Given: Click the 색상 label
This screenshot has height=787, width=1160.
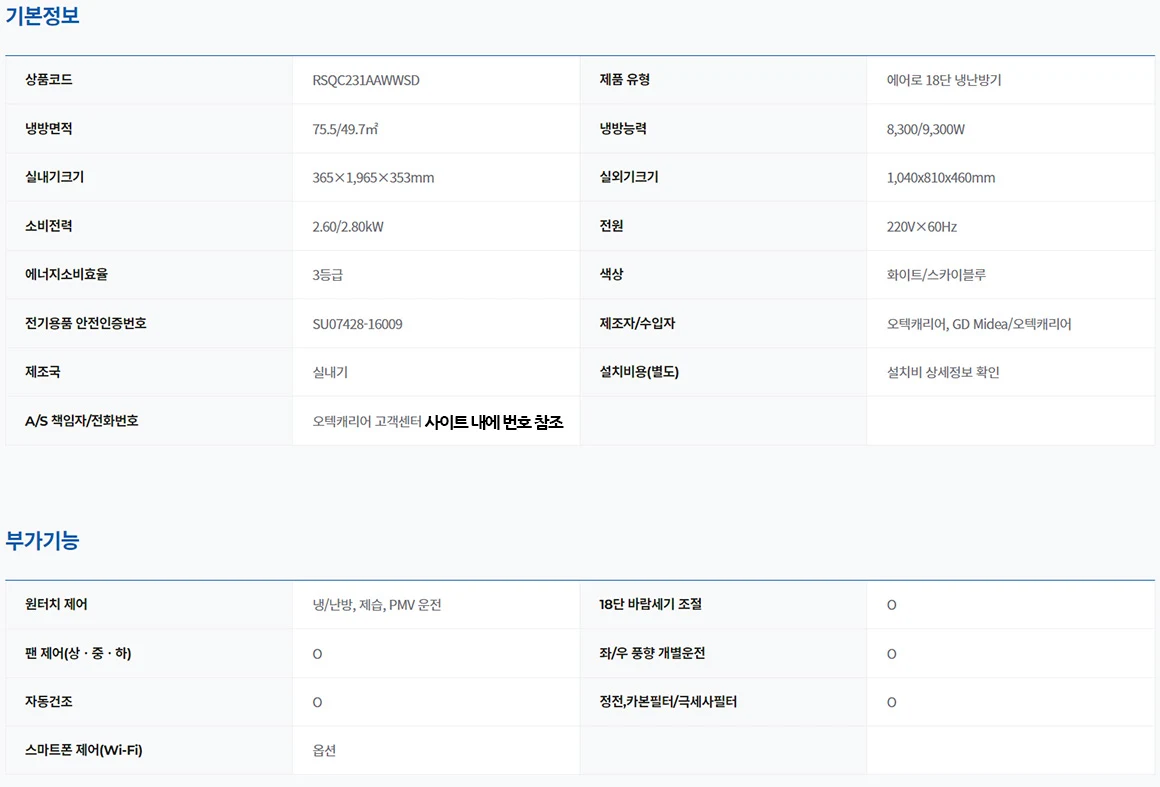Looking at the screenshot, I should pos(611,274).
